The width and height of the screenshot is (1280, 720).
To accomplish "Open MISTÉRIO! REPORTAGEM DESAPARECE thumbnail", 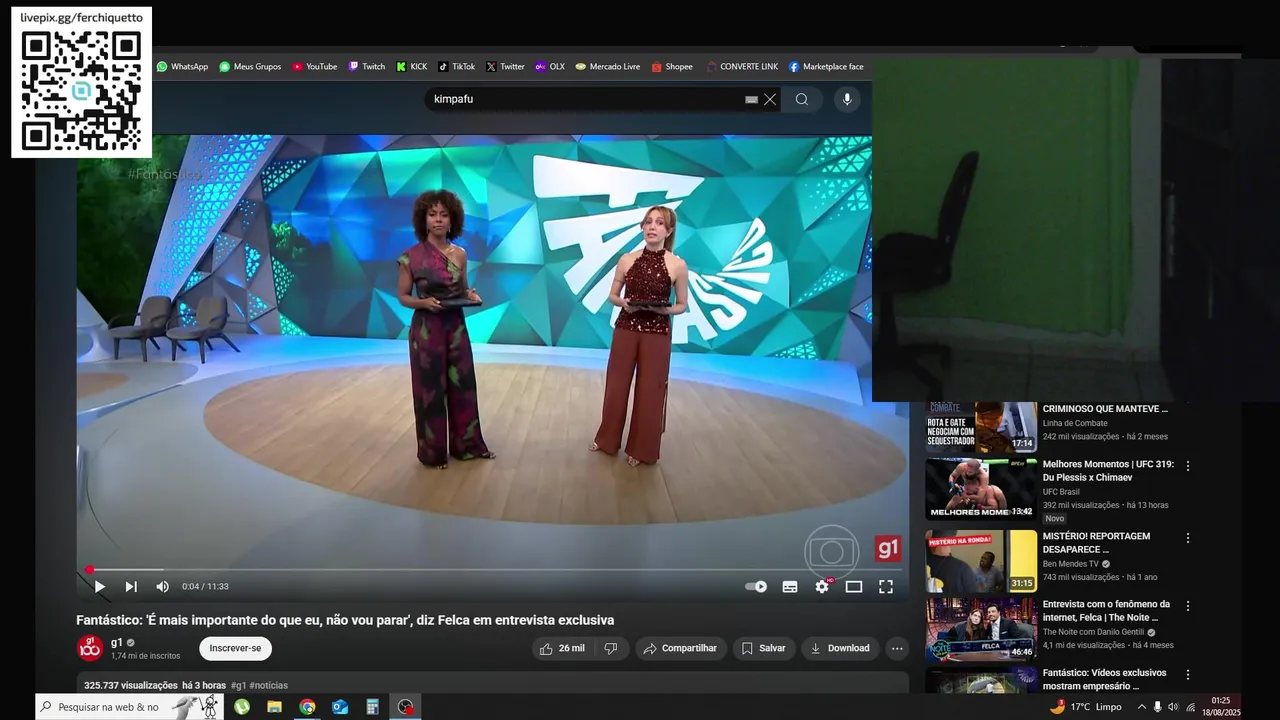I will [981, 561].
